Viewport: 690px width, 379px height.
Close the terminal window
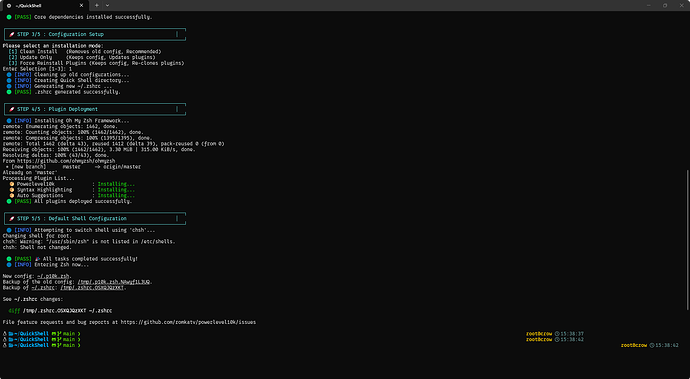[x=681, y=6]
